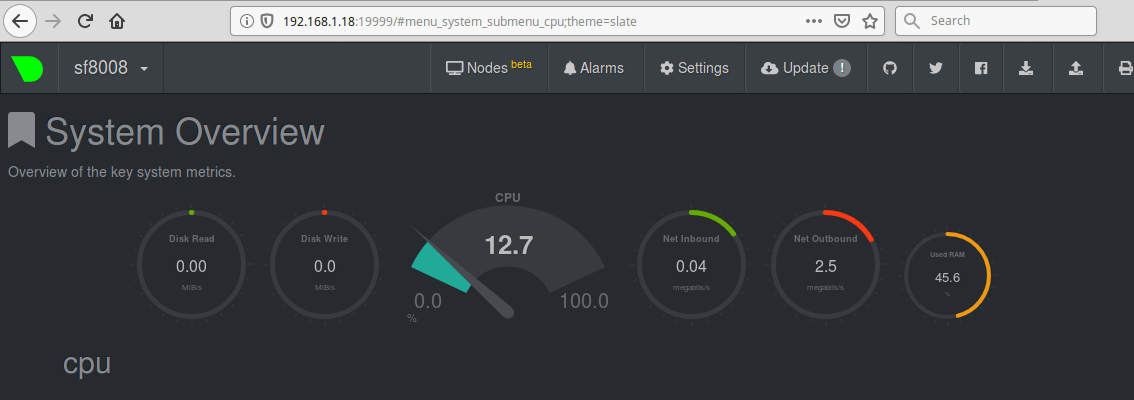Image resolution: width=1134 pixels, height=400 pixels.
Task: Open the Nodes beta menu
Action: point(488,69)
